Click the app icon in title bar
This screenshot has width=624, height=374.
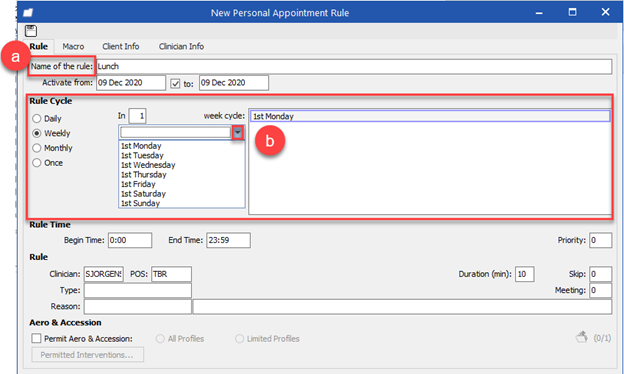coord(28,13)
